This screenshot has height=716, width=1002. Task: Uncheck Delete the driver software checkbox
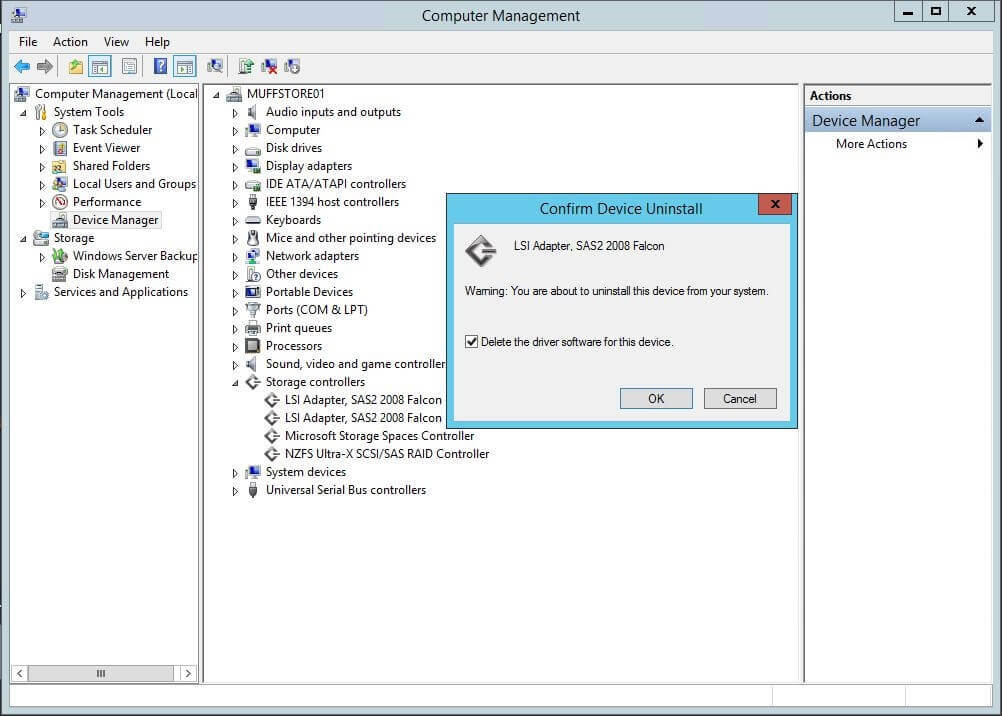tap(472, 342)
